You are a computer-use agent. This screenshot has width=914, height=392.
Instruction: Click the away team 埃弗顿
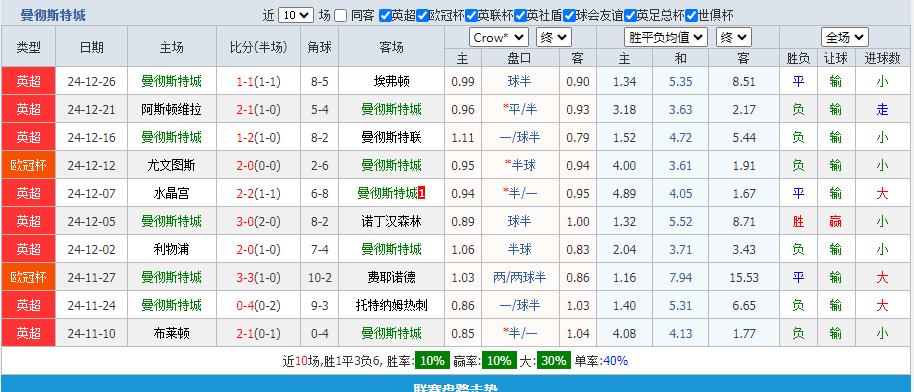[391, 82]
